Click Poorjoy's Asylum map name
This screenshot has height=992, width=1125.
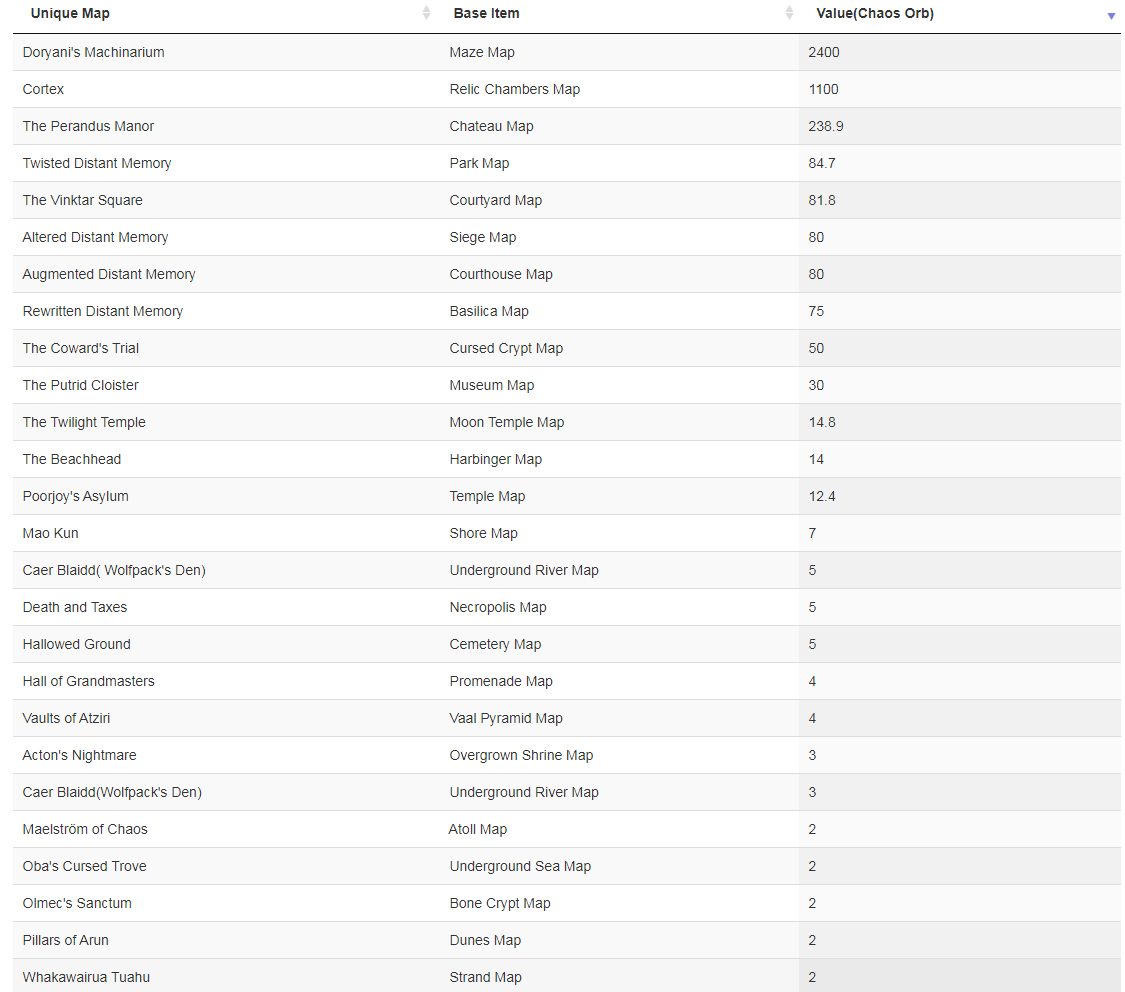click(x=75, y=496)
